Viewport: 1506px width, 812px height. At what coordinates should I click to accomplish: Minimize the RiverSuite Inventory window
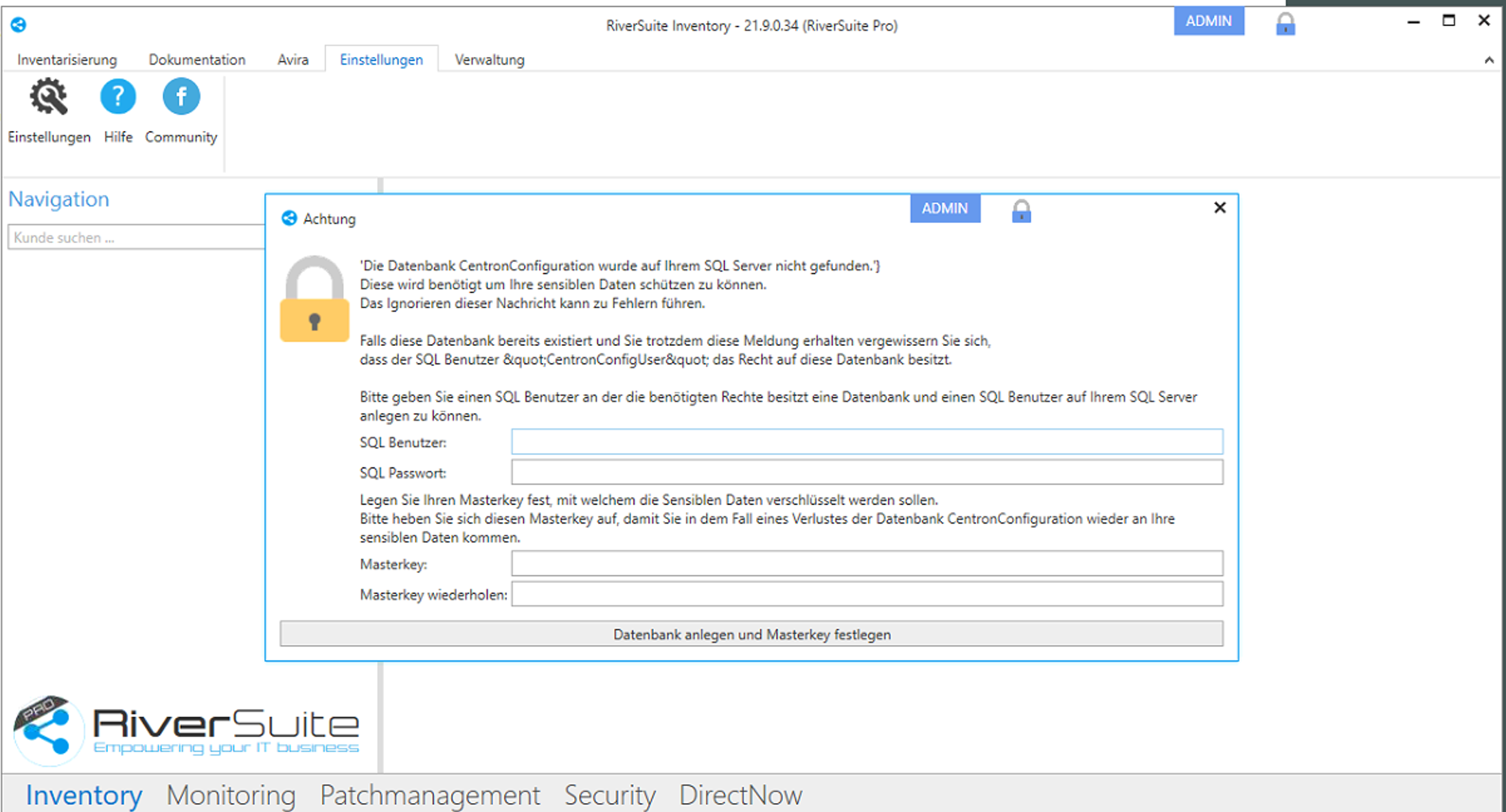[x=1413, y=21]
